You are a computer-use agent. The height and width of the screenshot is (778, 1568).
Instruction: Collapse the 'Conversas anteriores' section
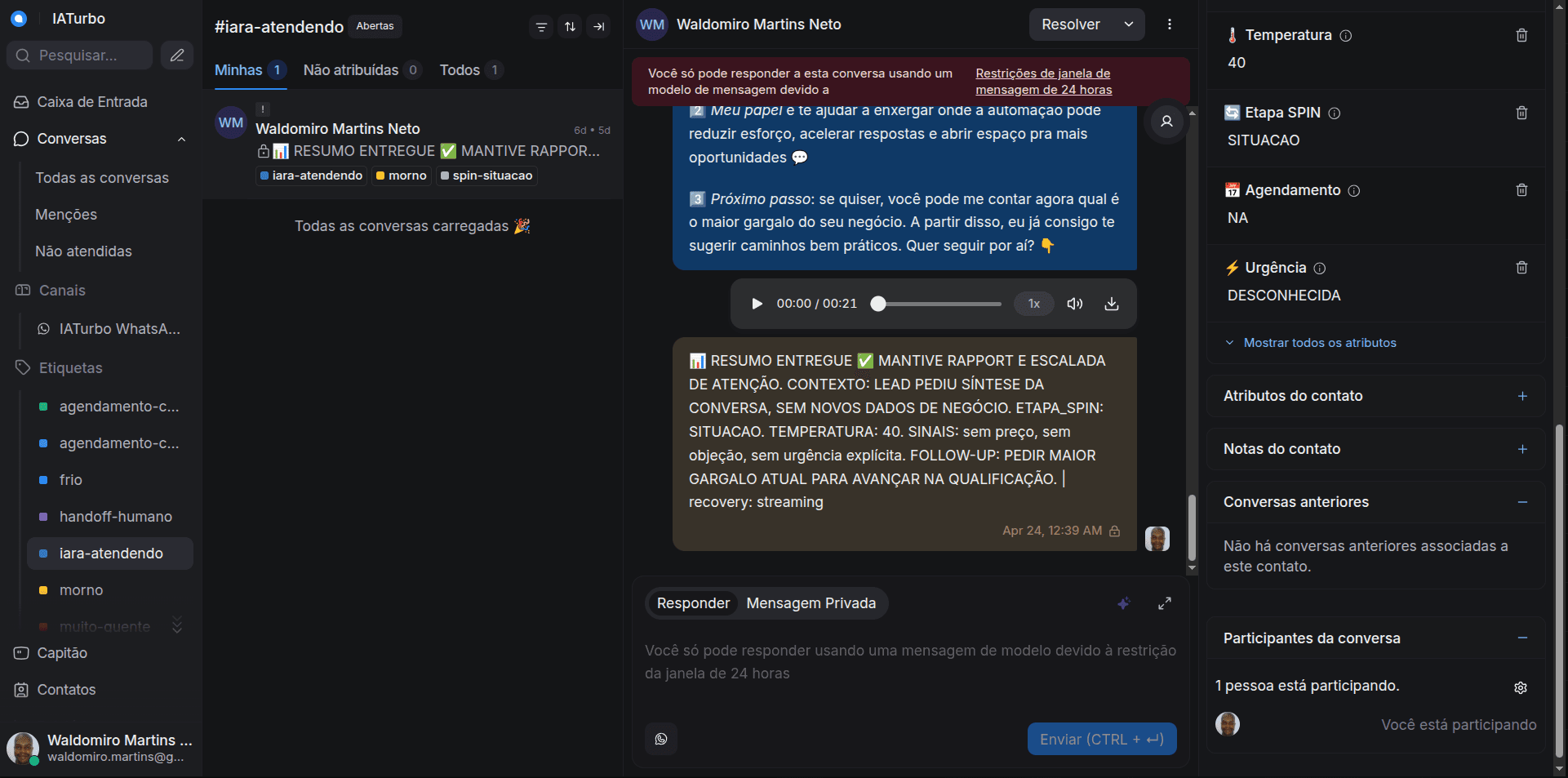pyautogui.click(x=1523, y=502)
